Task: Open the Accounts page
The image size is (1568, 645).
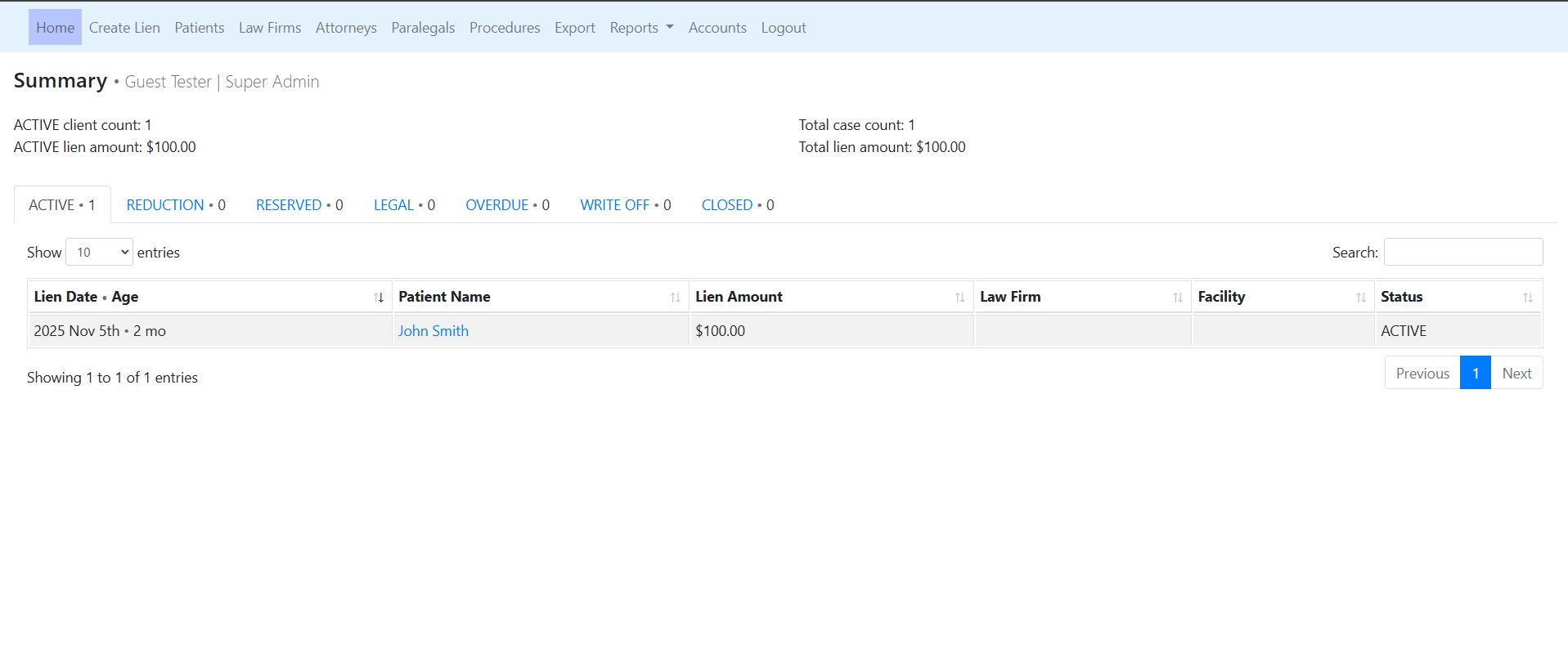Action: [x=717, y=28]
